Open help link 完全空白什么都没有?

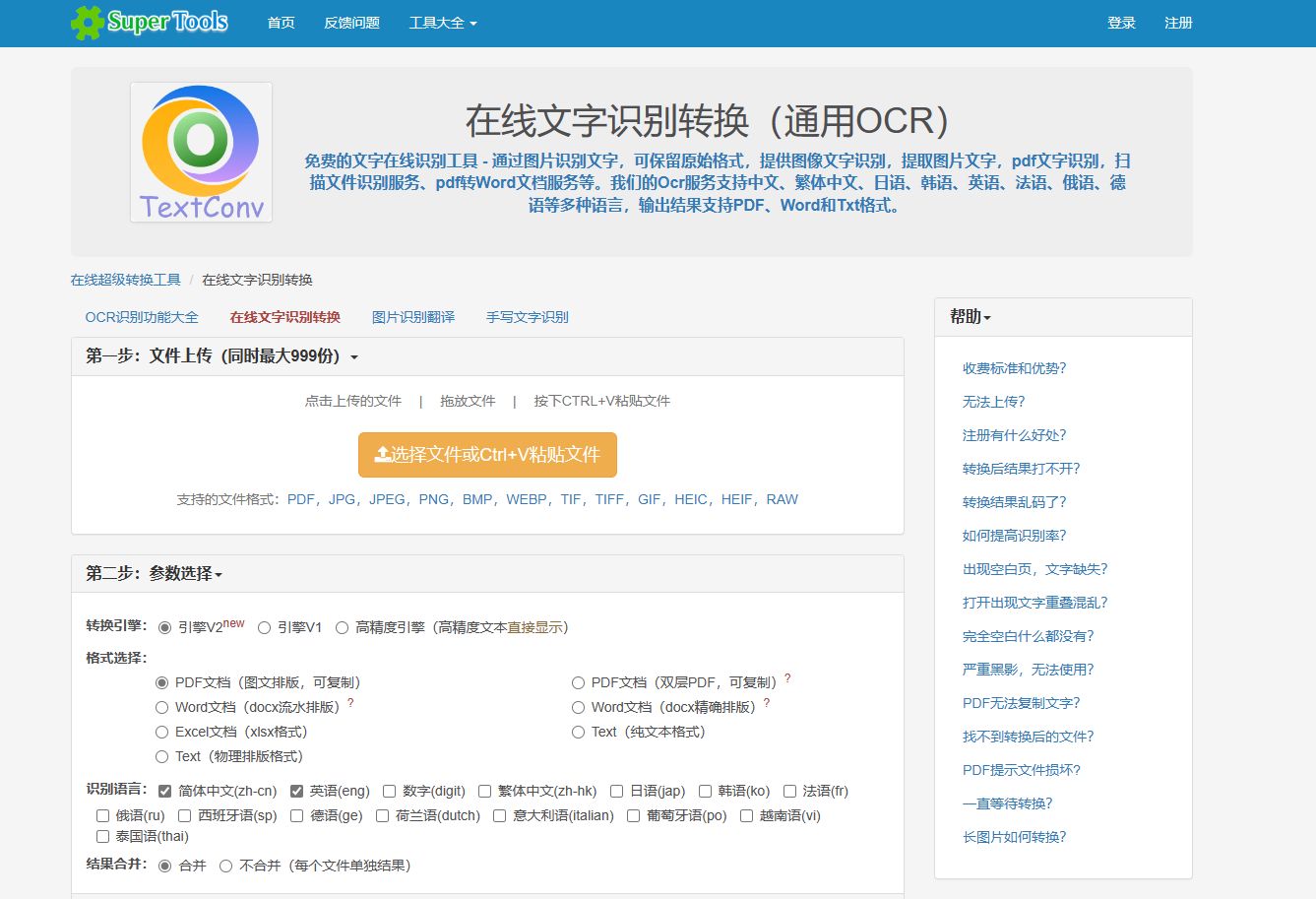(x=1029, y=636)
